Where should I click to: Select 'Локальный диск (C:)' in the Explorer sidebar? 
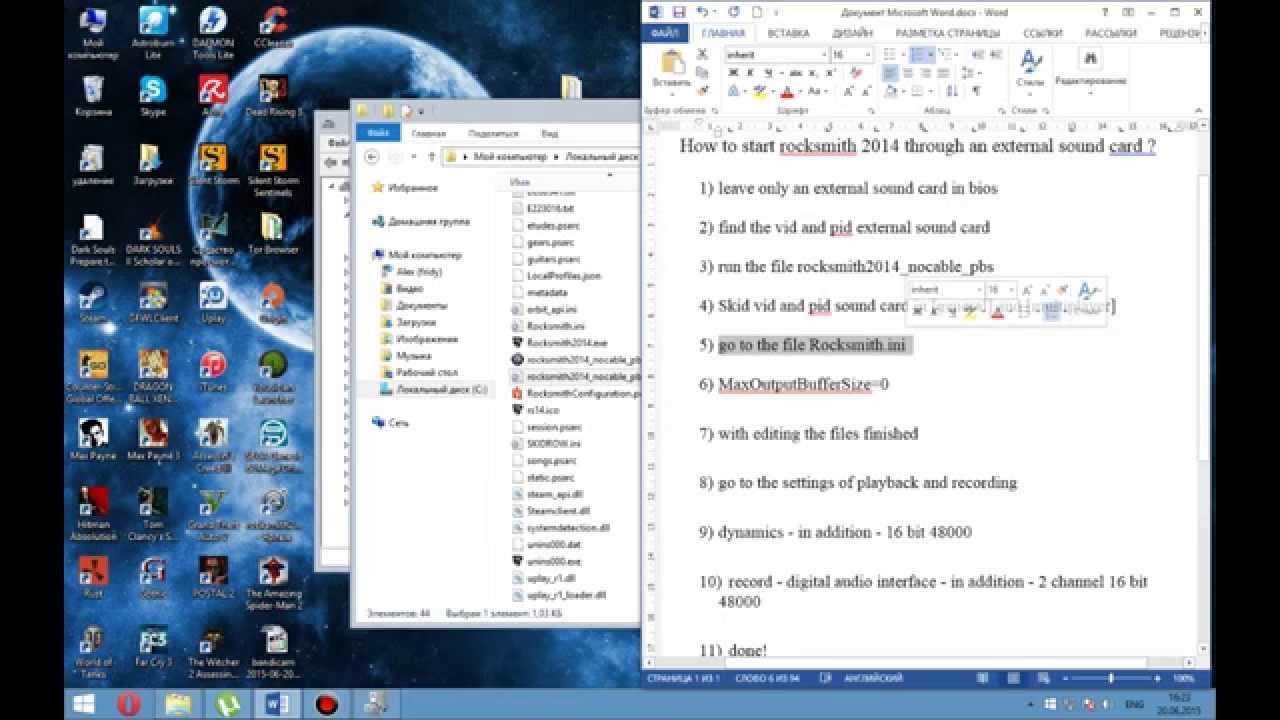click(x=441, y=388)
